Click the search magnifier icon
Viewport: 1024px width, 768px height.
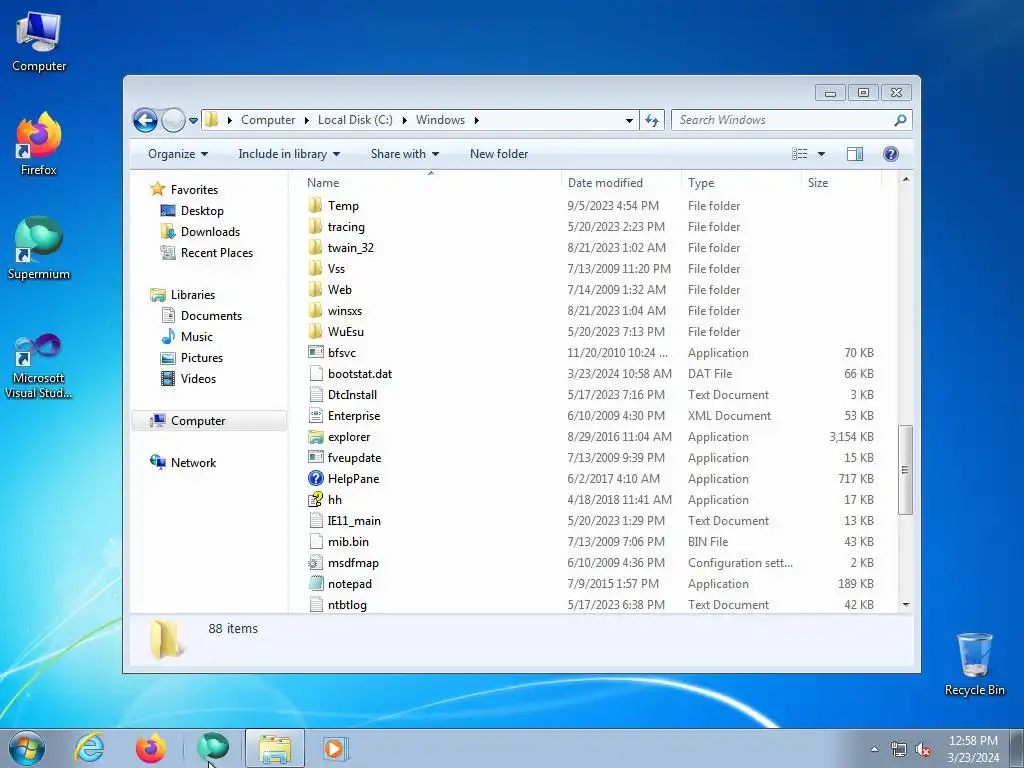click(x=900, y=120)
